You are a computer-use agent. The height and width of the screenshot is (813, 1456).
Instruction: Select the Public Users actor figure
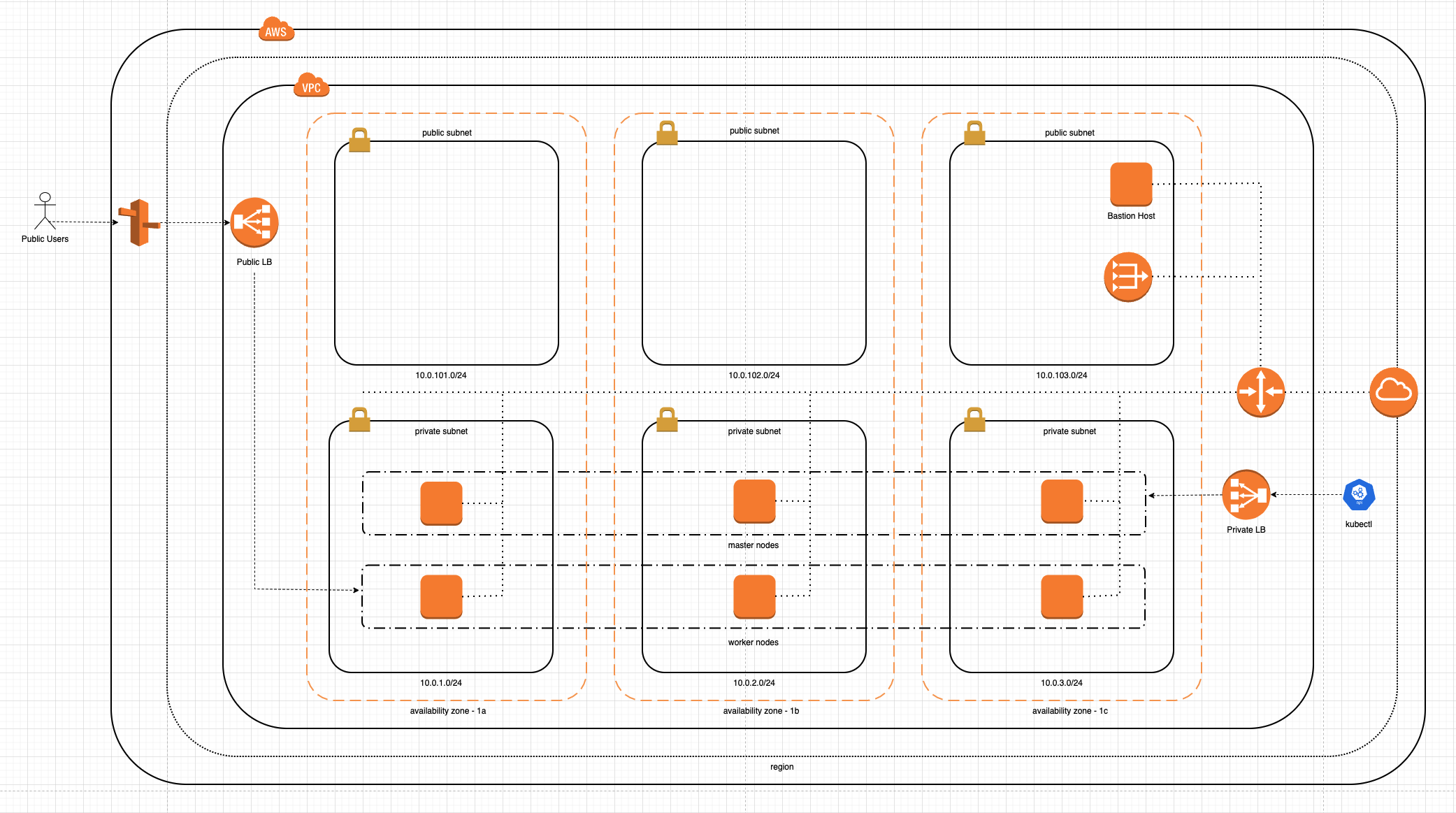pos(45,211)
